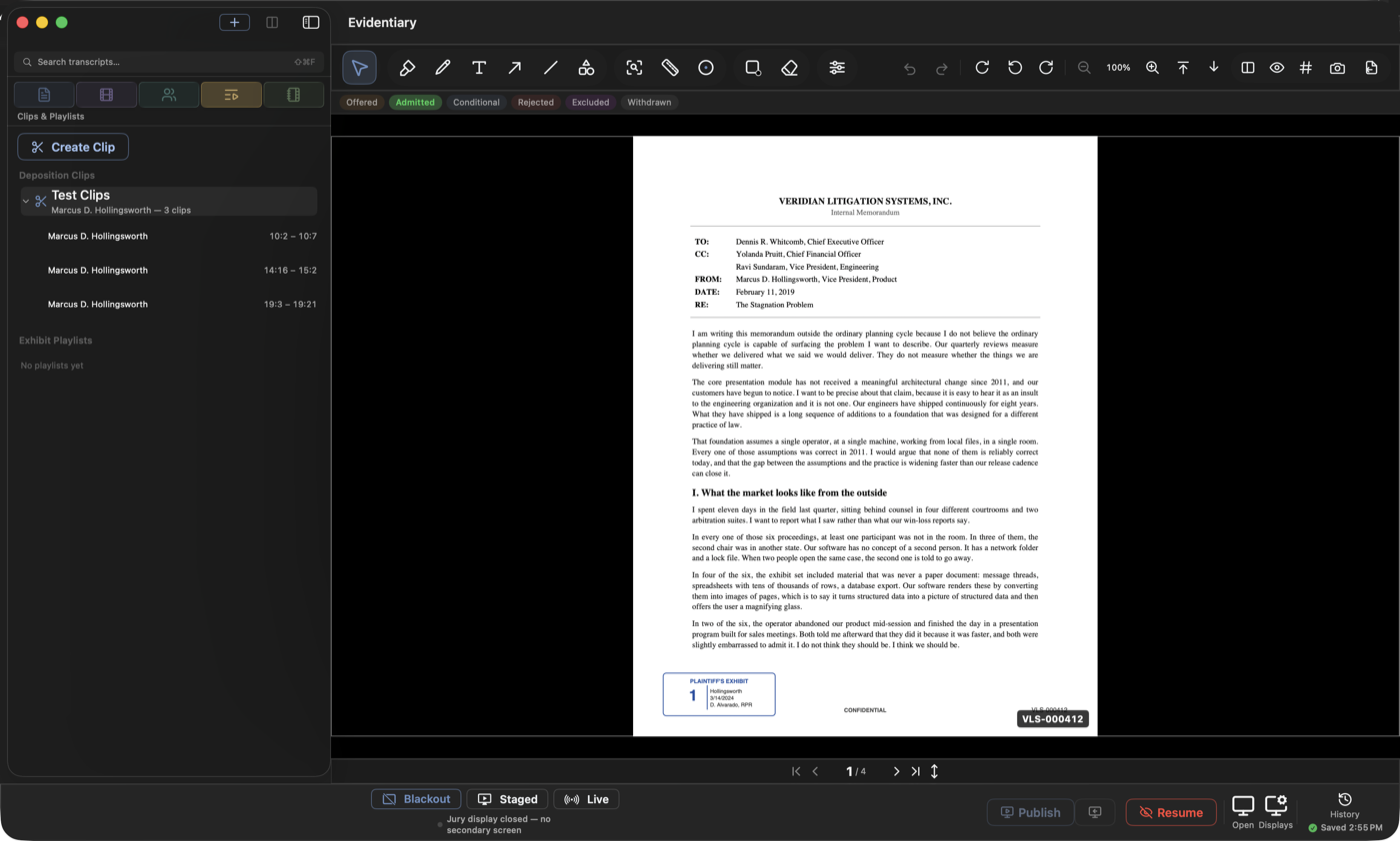The image size is (1400, 841).
Task: Jump to the last page
Action: [x=915, y=771]
